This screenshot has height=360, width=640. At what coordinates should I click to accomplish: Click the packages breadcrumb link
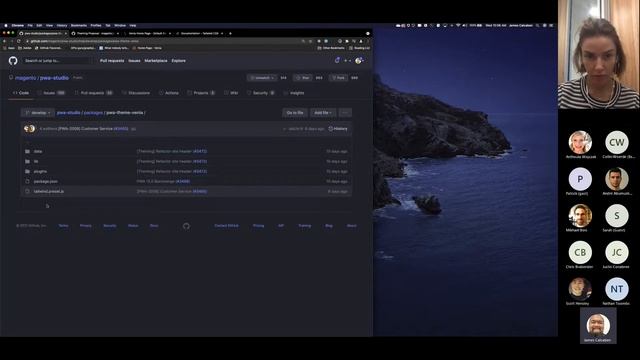tap(93, 113)
